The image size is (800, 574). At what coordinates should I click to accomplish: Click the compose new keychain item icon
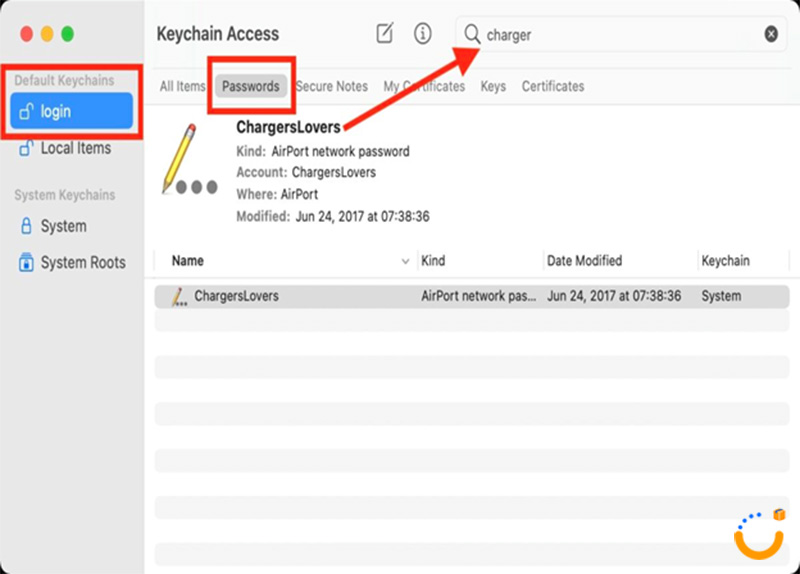385,34
